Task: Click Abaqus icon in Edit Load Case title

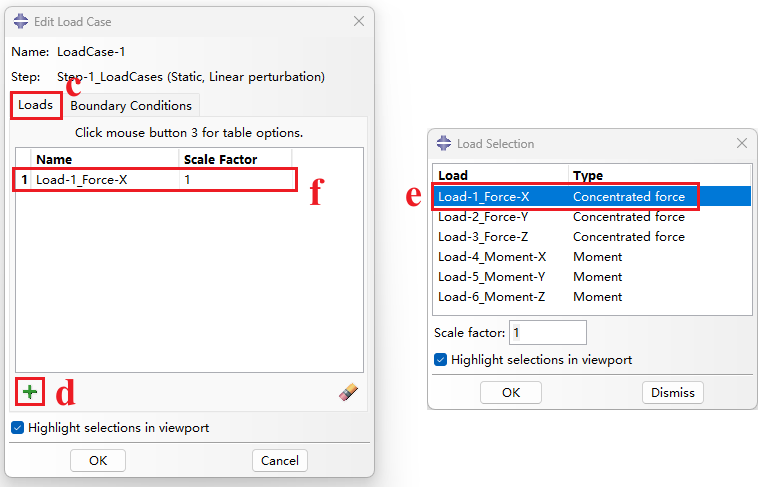Action: [21, 21]
